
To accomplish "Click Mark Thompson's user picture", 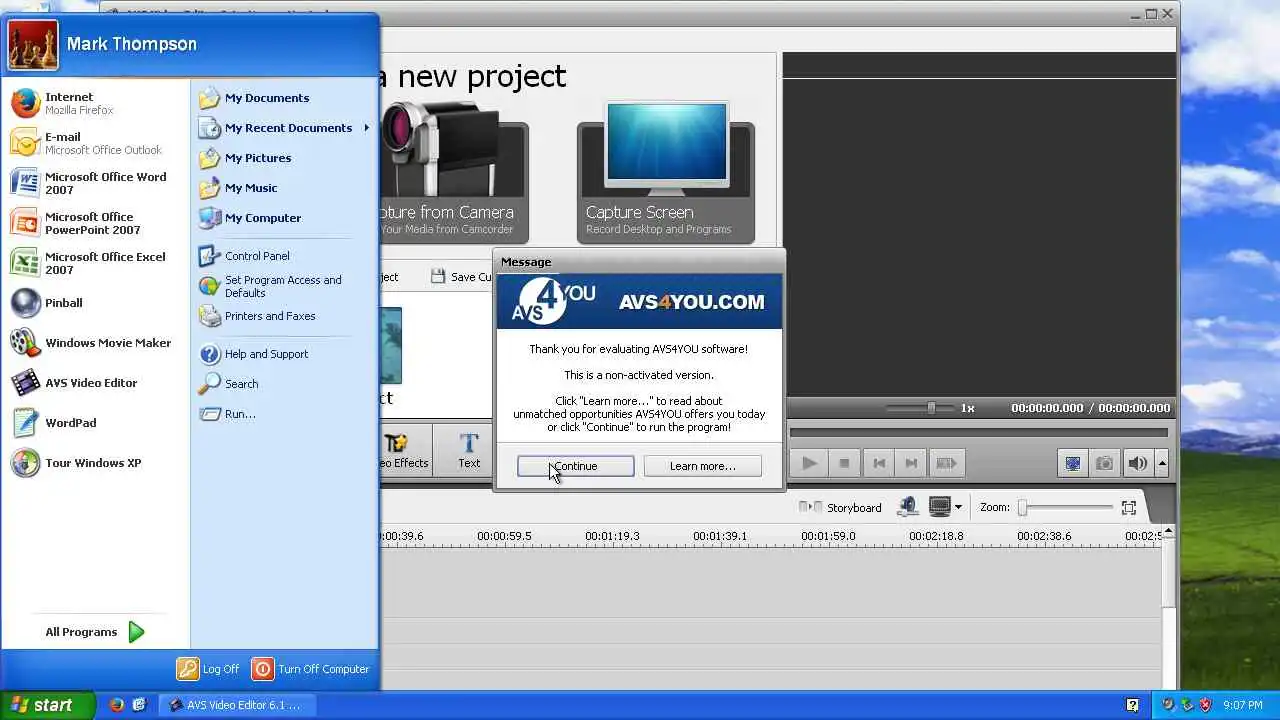I will coord(33,44).
